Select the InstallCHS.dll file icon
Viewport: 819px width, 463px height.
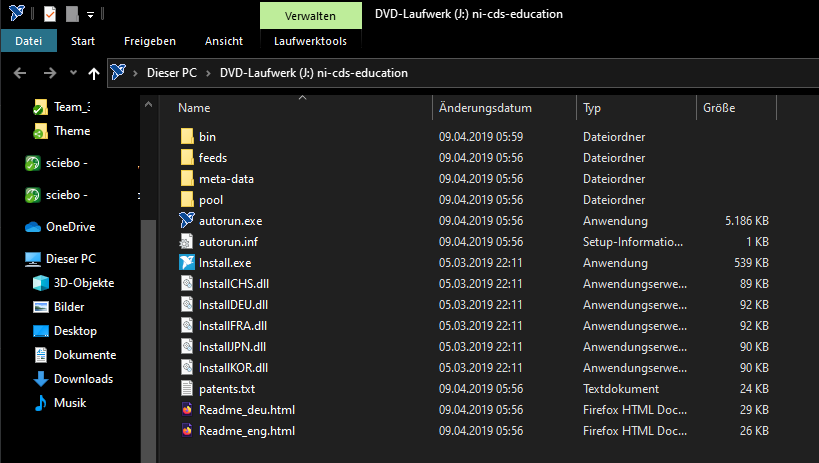coord(187,284)
